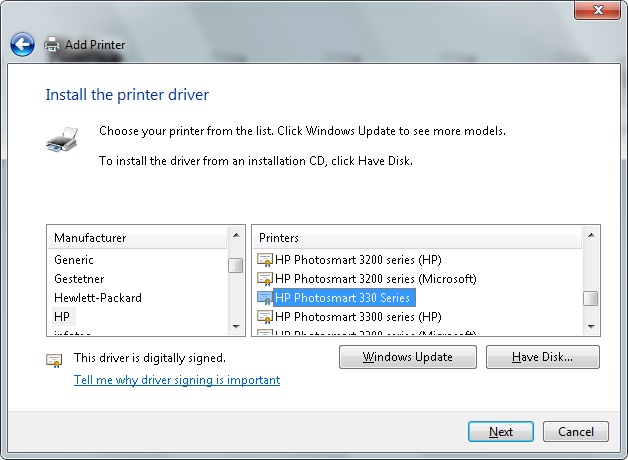The width and height of the screenshot is (628, 460).
Task: Select Generic in the Manufacturer list
Action: pos(74,260)
